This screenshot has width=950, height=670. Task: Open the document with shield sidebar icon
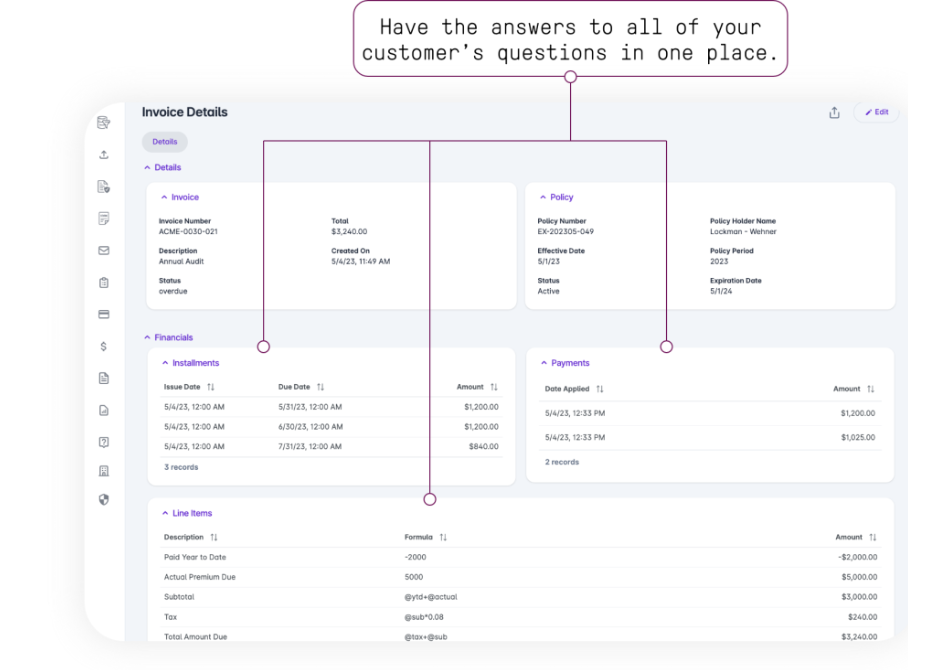pyautogui.click(x=104, y=187)
